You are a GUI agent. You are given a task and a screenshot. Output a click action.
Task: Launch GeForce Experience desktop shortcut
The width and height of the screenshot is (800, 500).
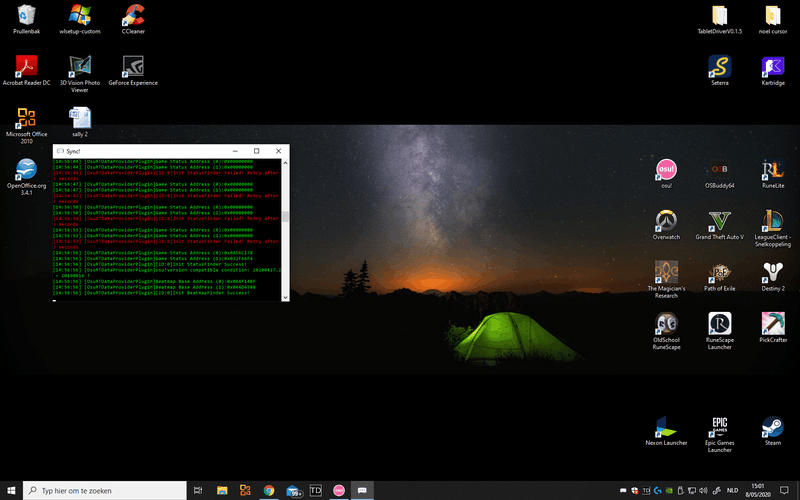133,70
